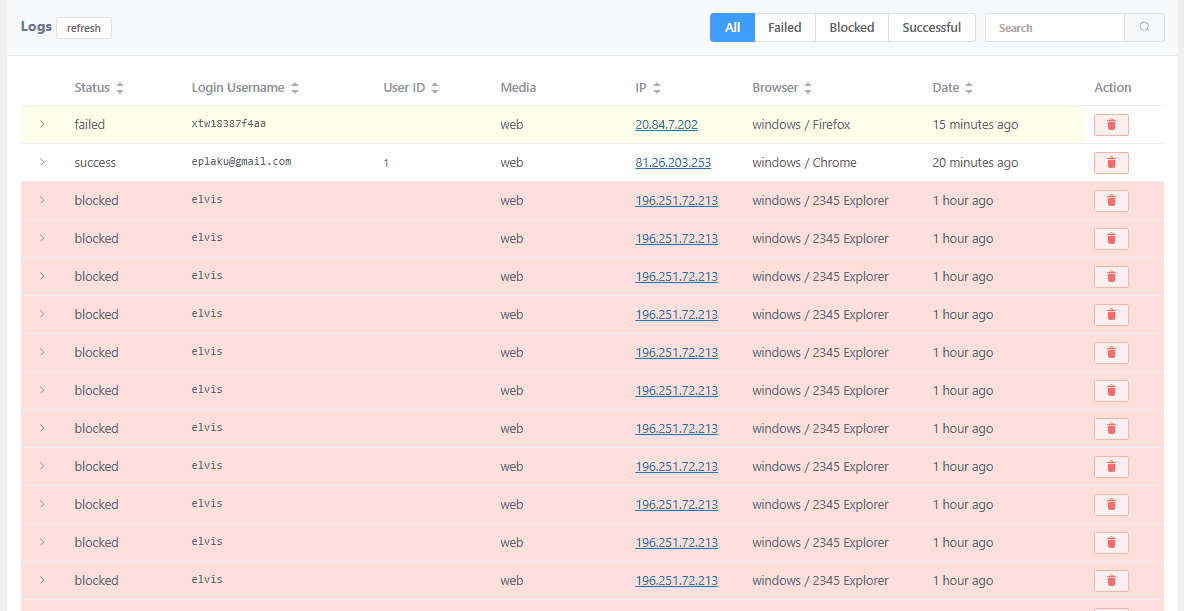
Task: Delete the failed xtw18387f4aa log entry
Action: point(1111,124)
